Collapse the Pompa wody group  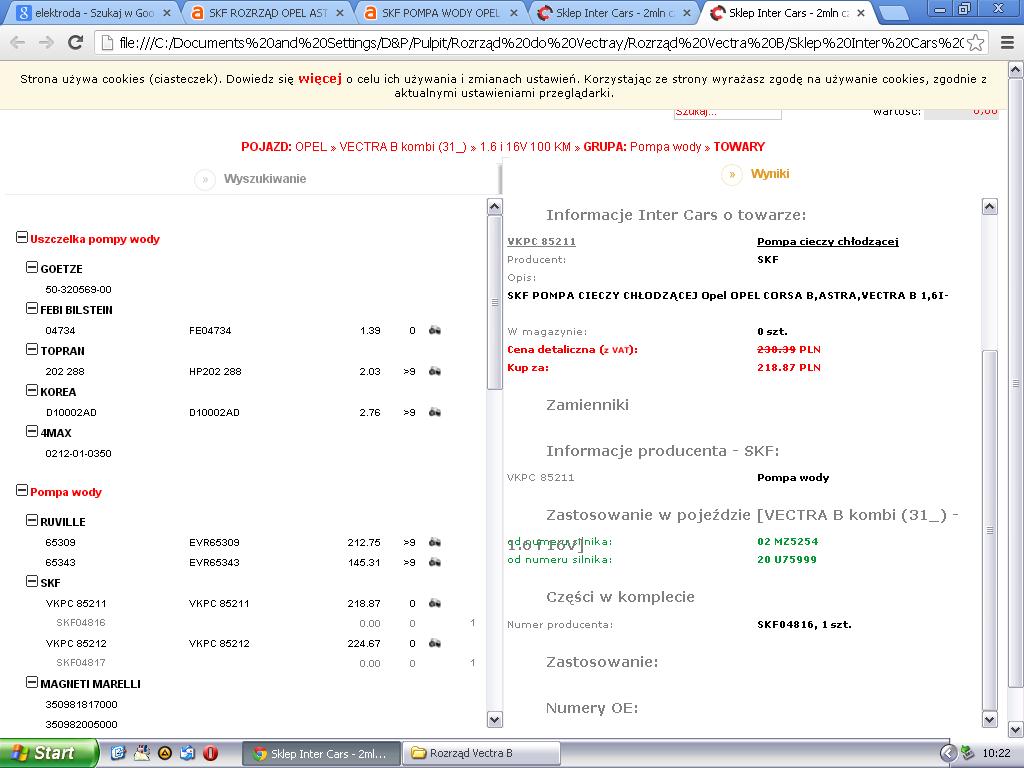[22, 490]
